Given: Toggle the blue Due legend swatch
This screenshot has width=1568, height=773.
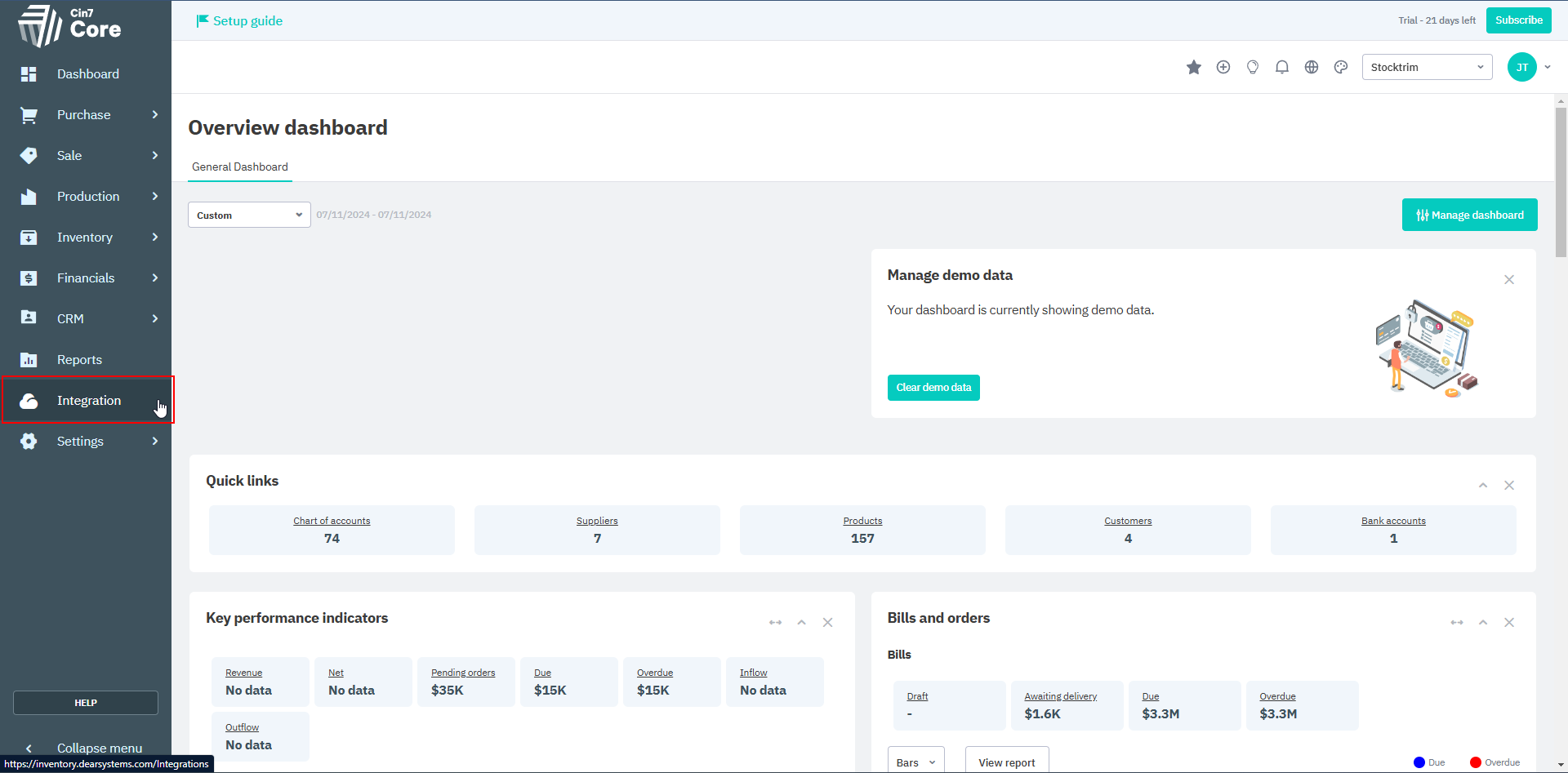Looking at the screenshot, I should tap(1419, 762).
